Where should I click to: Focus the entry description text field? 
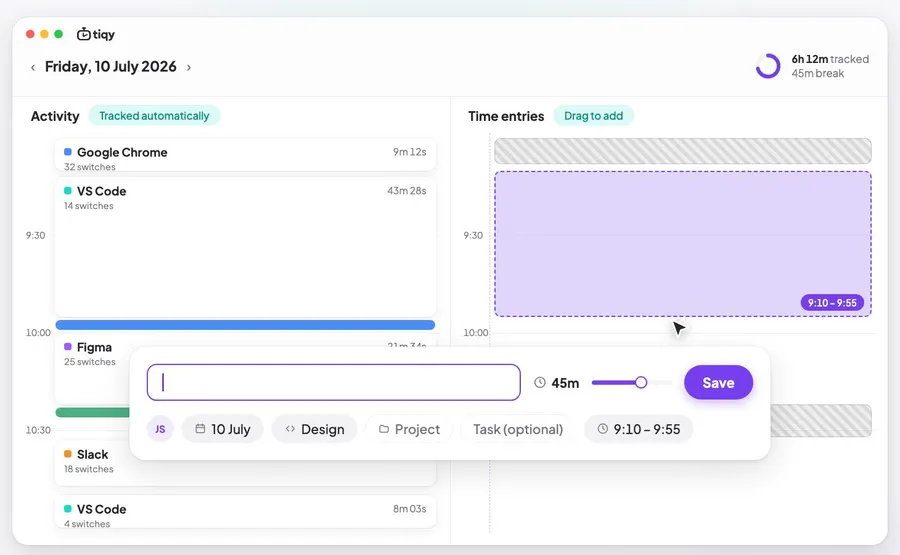(333, 382)
